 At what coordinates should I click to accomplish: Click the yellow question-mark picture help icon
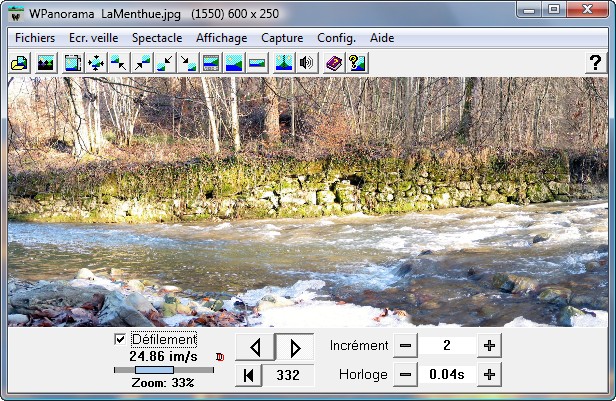[357, 63]
